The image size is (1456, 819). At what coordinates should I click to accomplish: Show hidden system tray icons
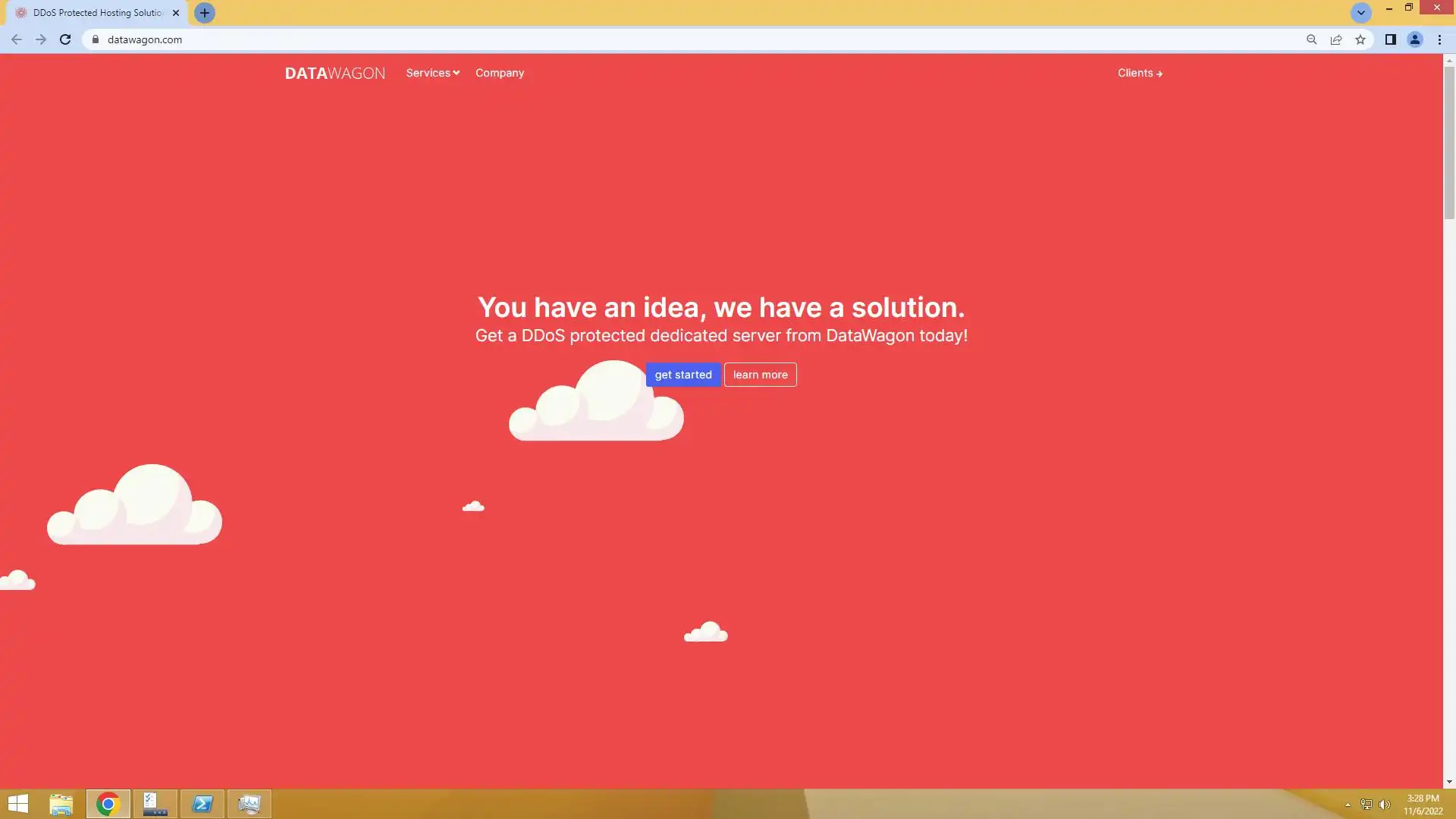[1348, 805]
